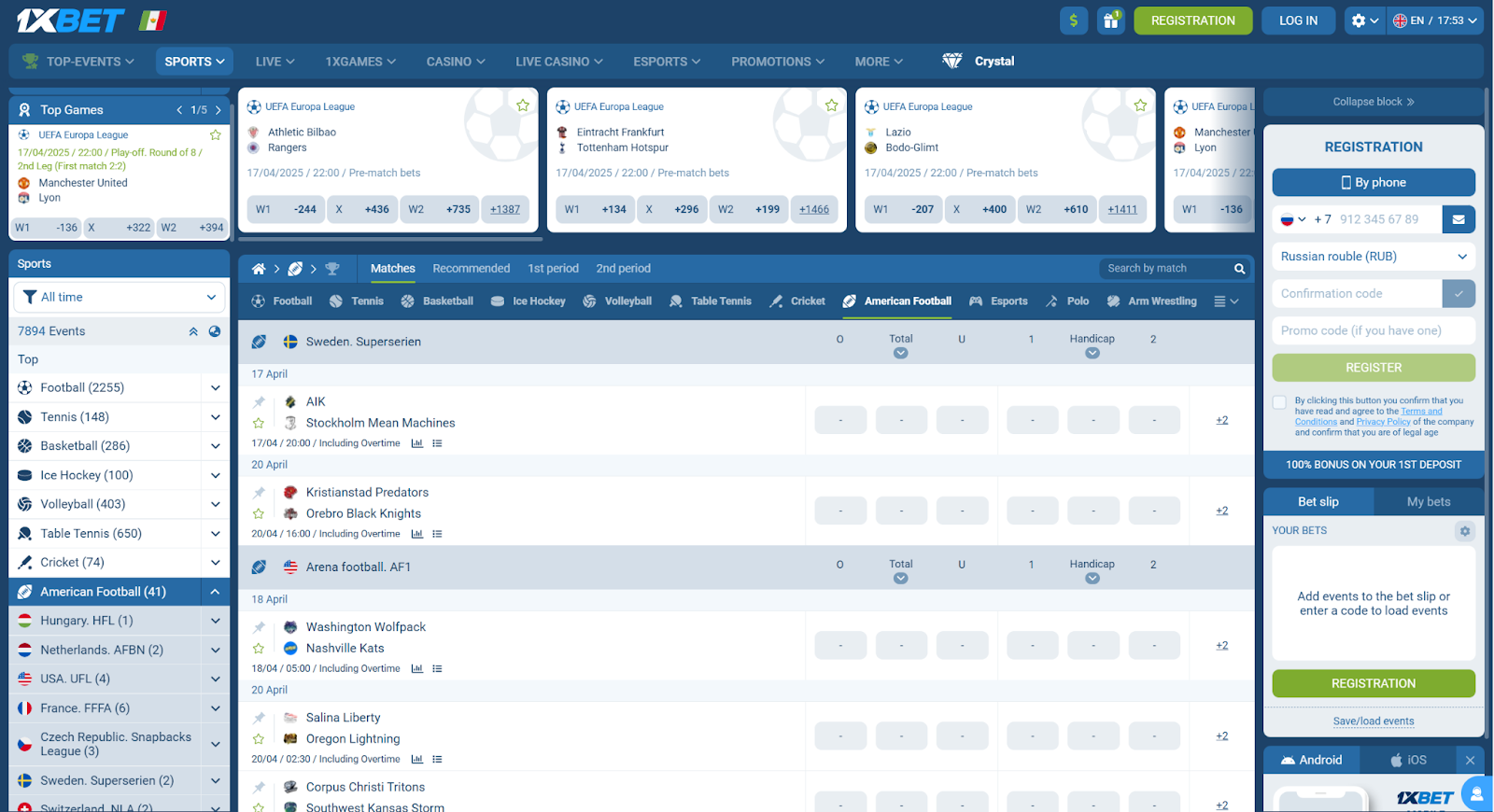Open Total dropdown in Sweden Superserien header

point(900,354)
